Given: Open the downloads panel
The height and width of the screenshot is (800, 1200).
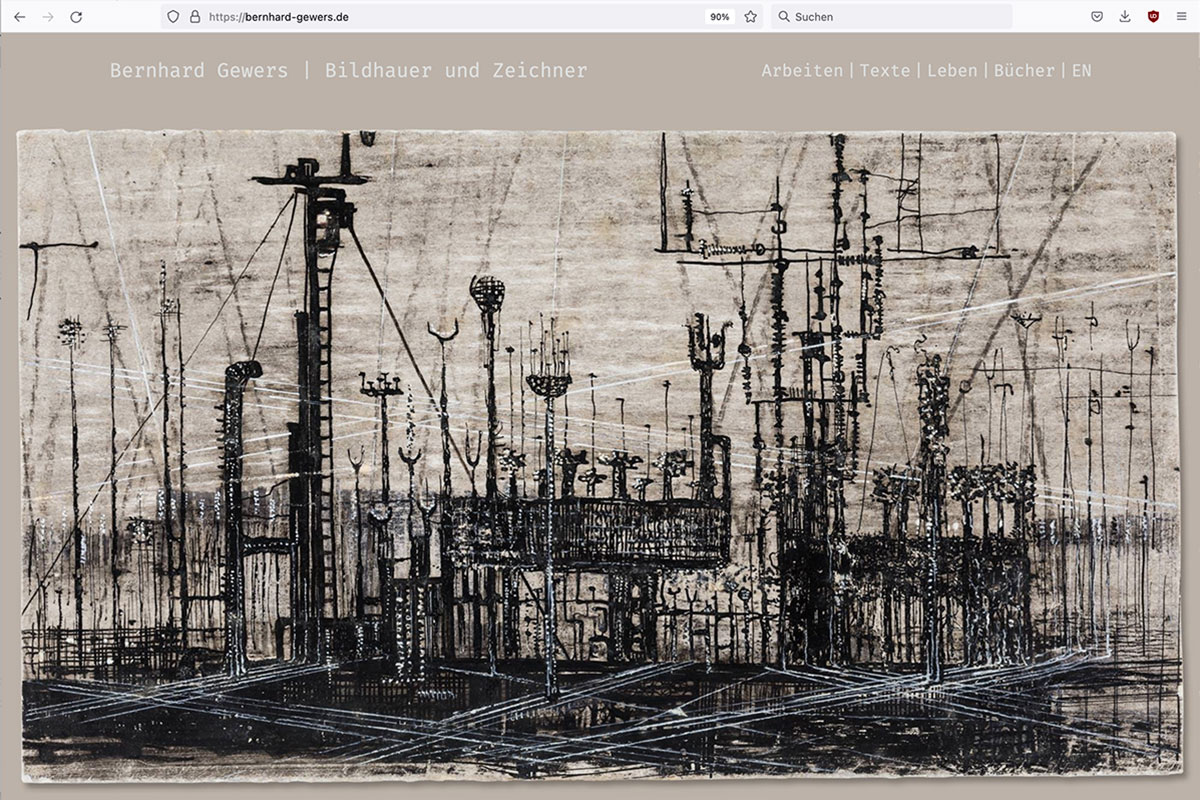Looking at the screenshot, I should tap(1125, 17).
